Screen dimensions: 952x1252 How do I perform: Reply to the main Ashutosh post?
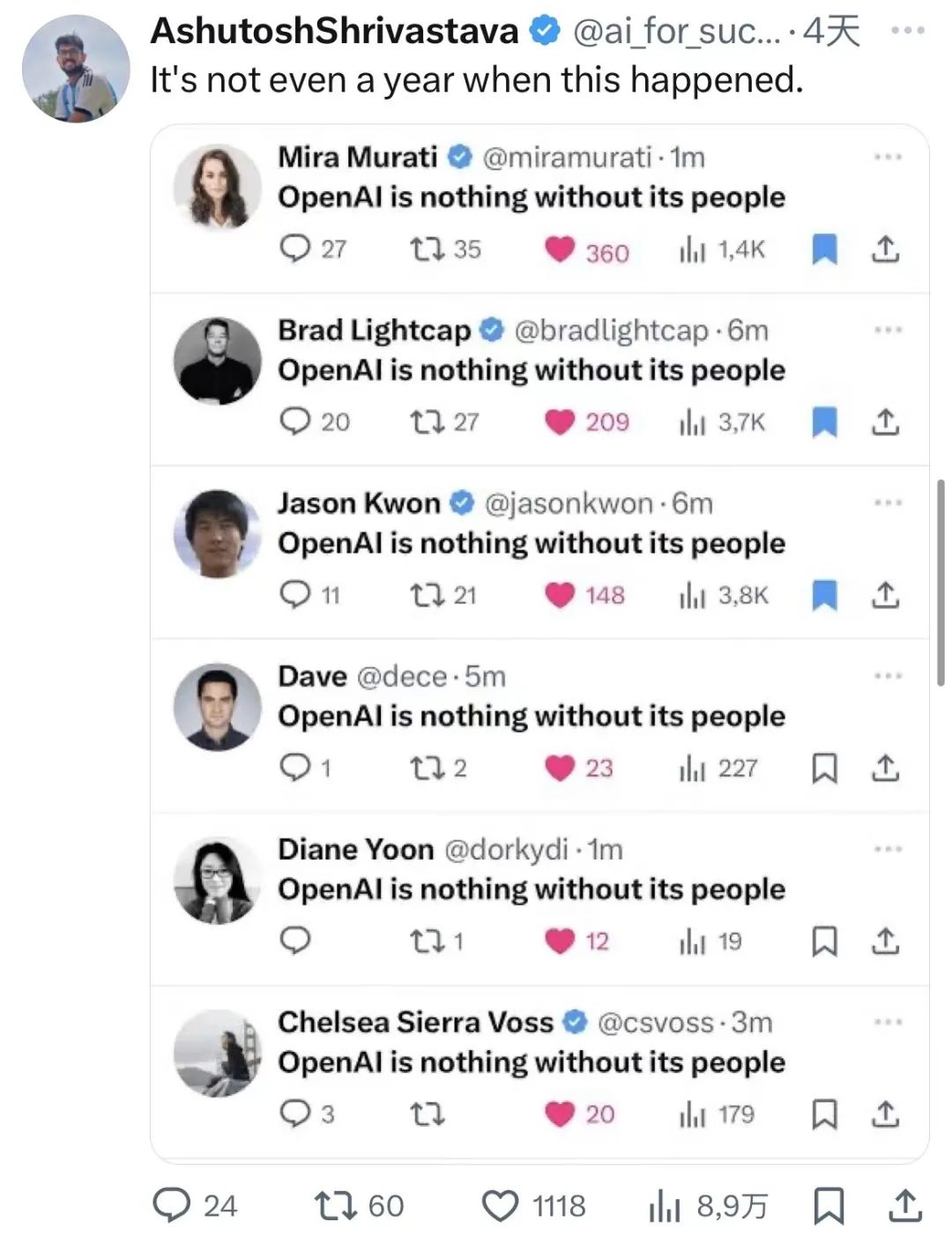171,1205
